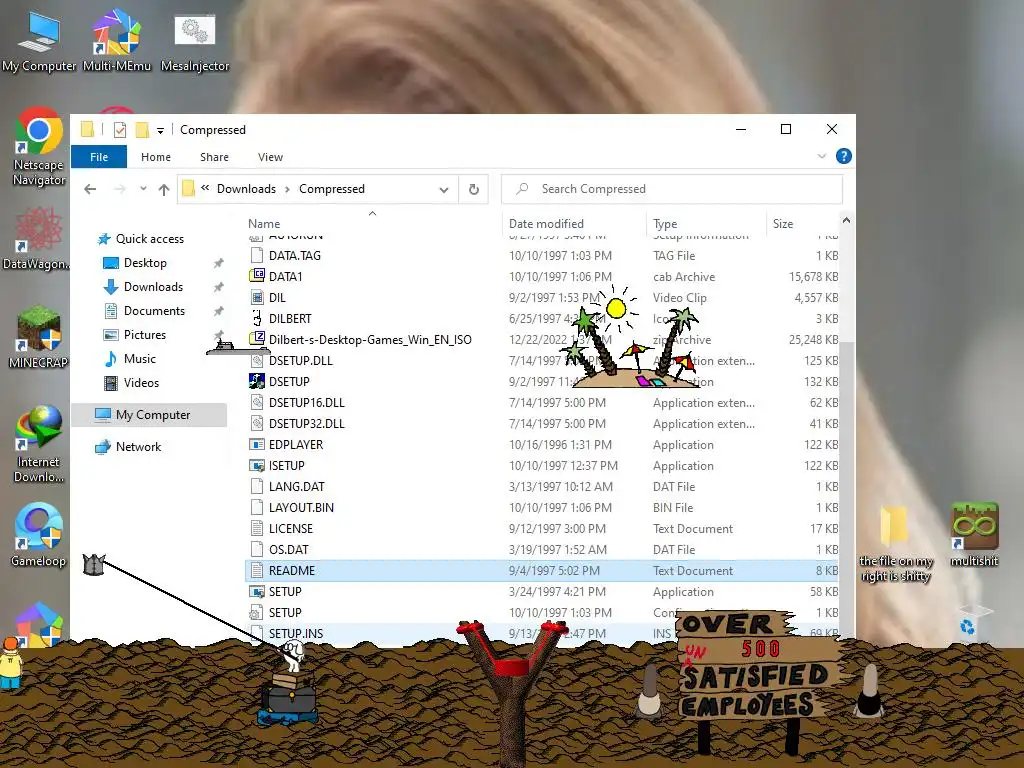This screenshot has width=1024, height=768.
Task: Sort files by the Type column header
Action: coord(665,223)
